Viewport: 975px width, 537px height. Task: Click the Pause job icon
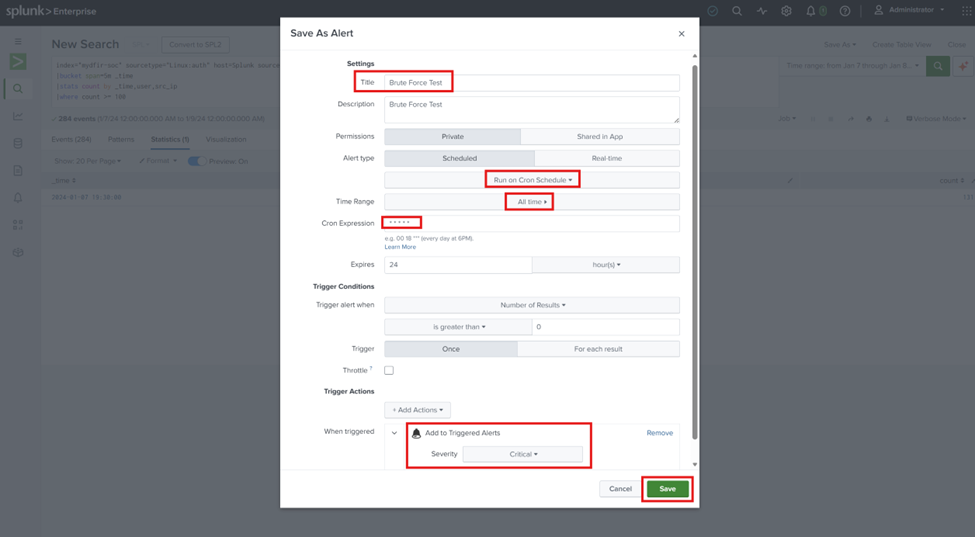(x=813, y=119)
